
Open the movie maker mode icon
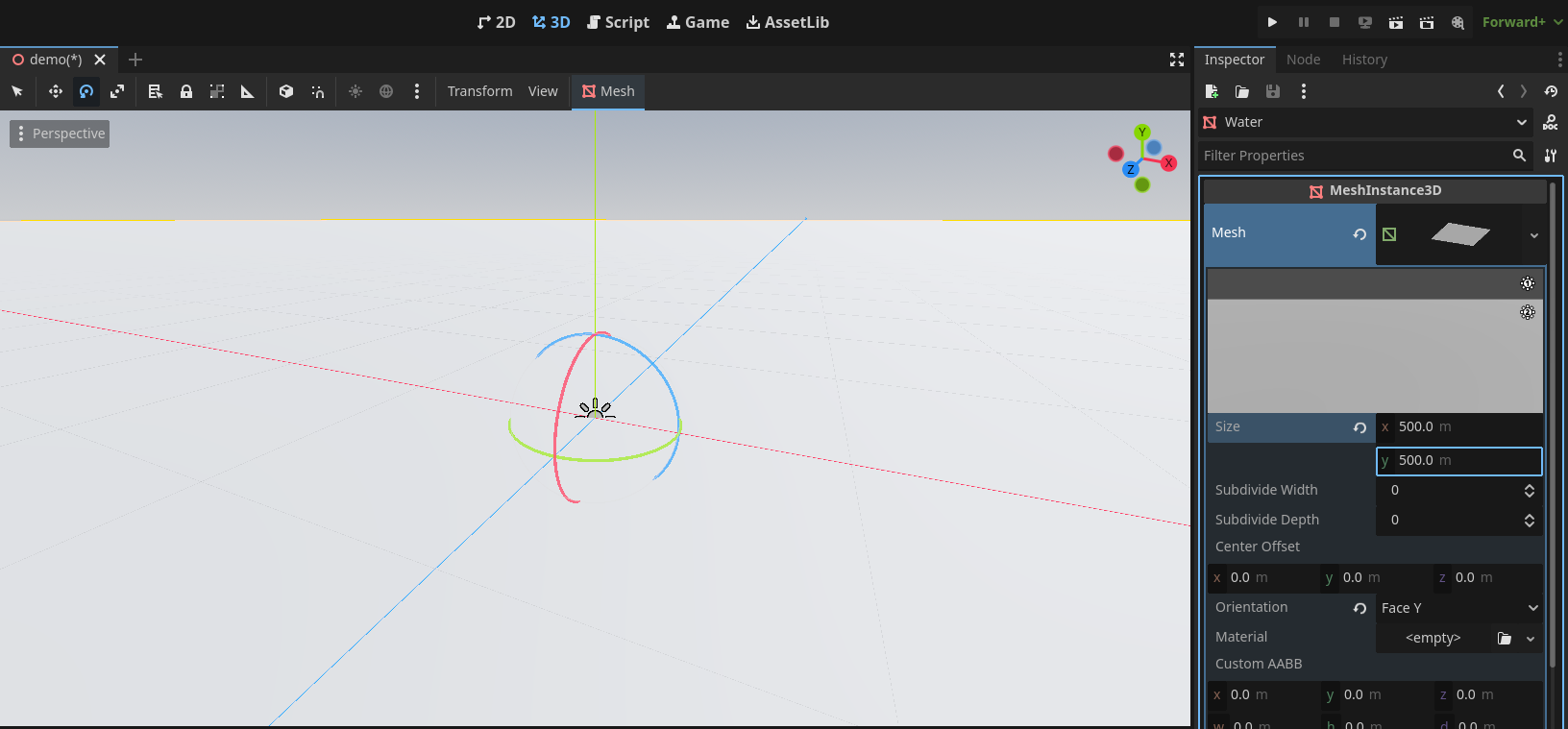pyautogui.click(x=1458, y=22)
